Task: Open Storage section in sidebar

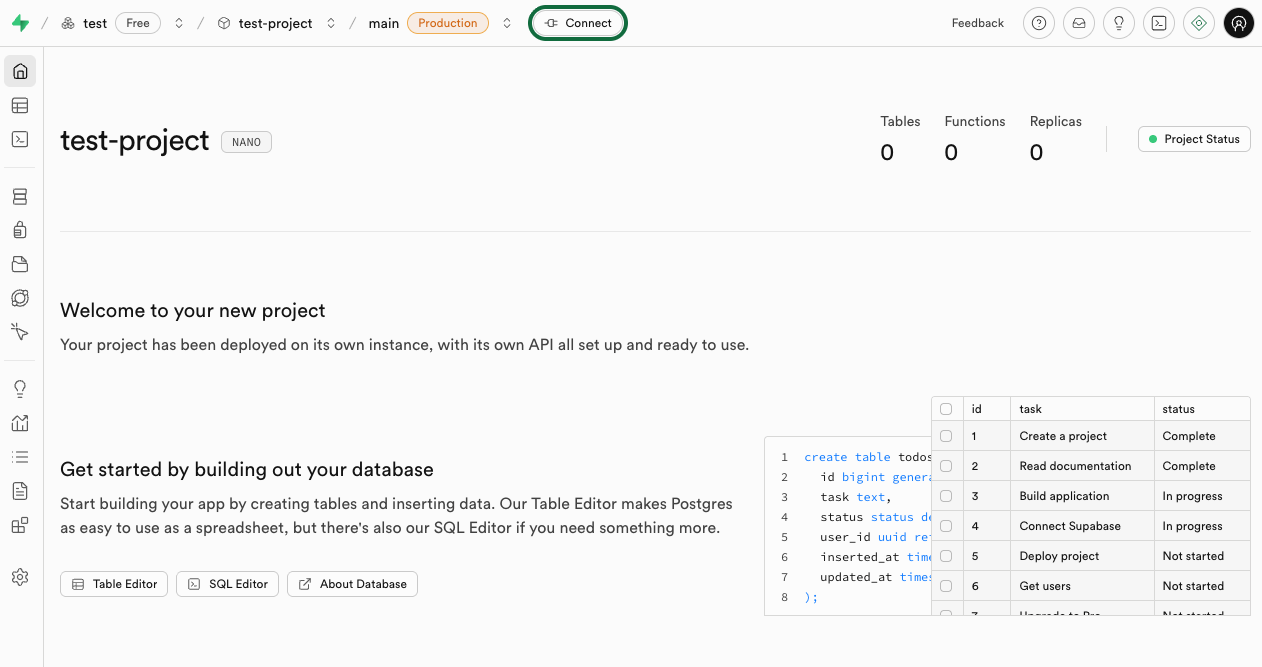Action: 20,265
